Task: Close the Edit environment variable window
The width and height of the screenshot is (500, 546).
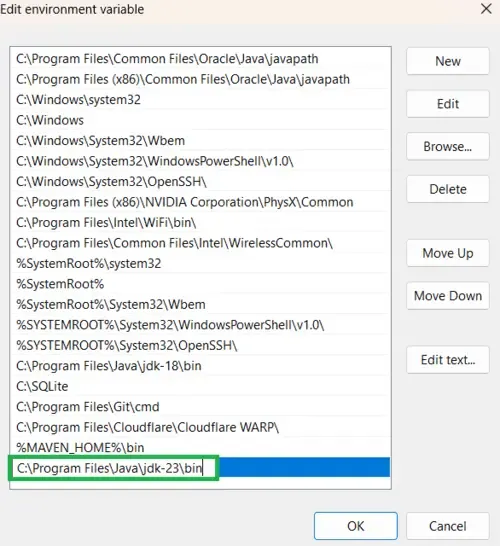Action: [486, 9]
